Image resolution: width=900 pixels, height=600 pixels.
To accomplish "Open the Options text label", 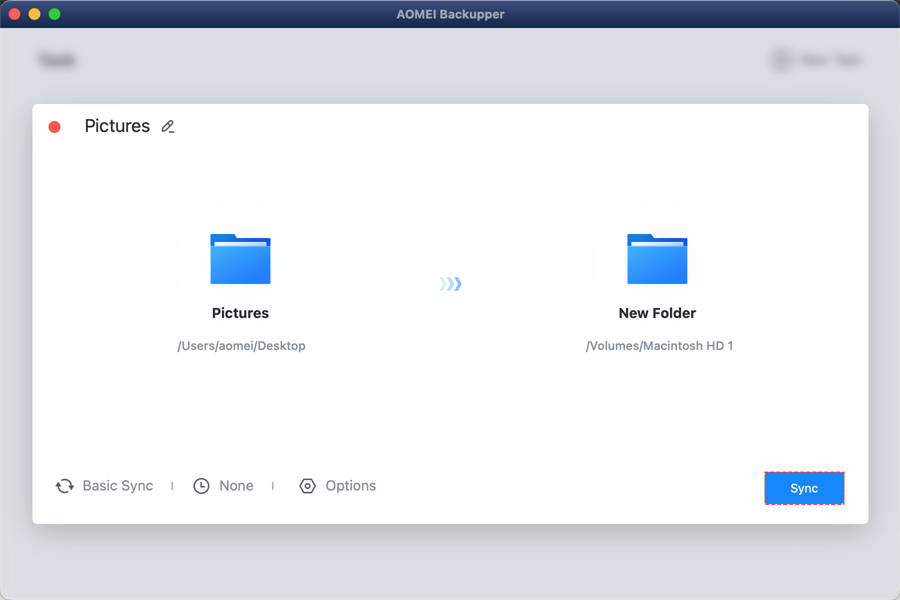I will [x=350, y=486].
